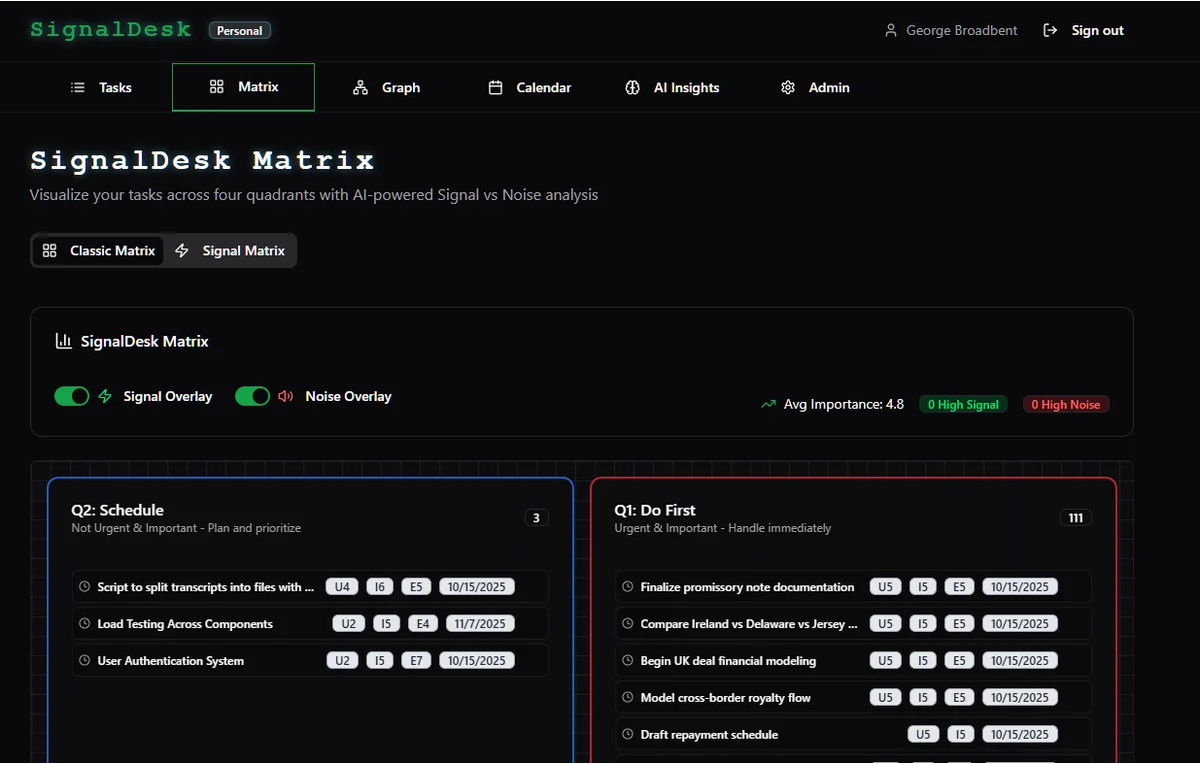Open Compare Ireland vs Delaware vs Jersey task

tap(853, 624)
